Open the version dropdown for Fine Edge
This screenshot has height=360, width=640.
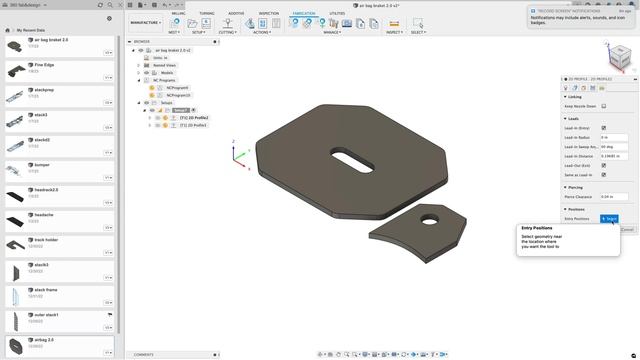click(108, 78)
